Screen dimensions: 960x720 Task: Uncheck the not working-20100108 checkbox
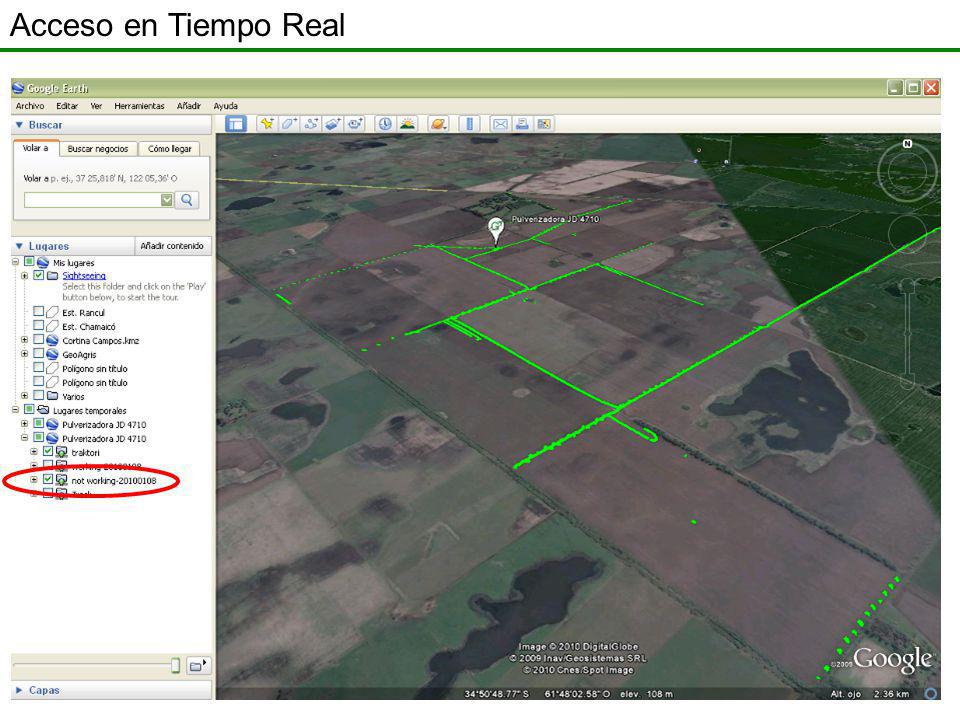pos(48,480)
